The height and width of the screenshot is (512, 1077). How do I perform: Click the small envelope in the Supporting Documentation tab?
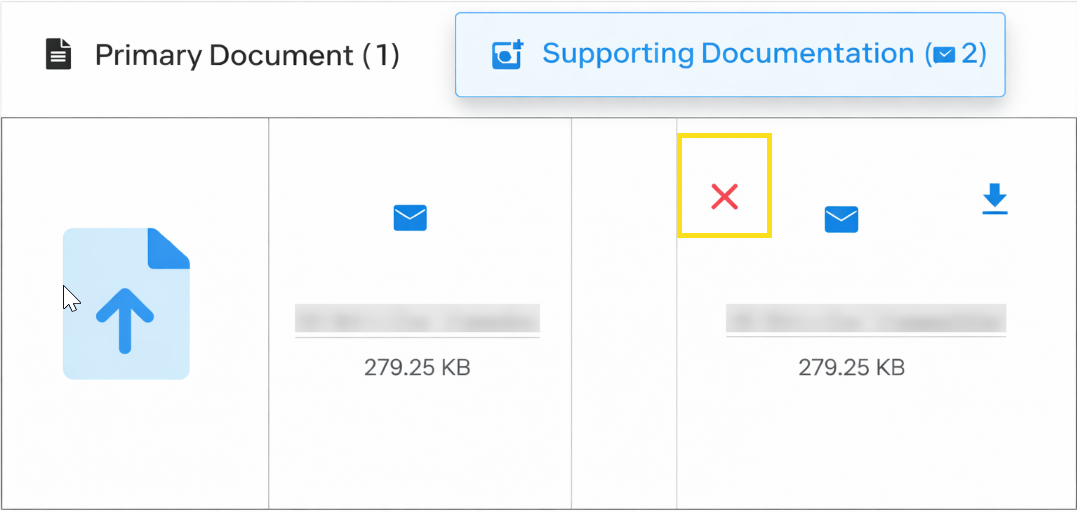(943, 56)
